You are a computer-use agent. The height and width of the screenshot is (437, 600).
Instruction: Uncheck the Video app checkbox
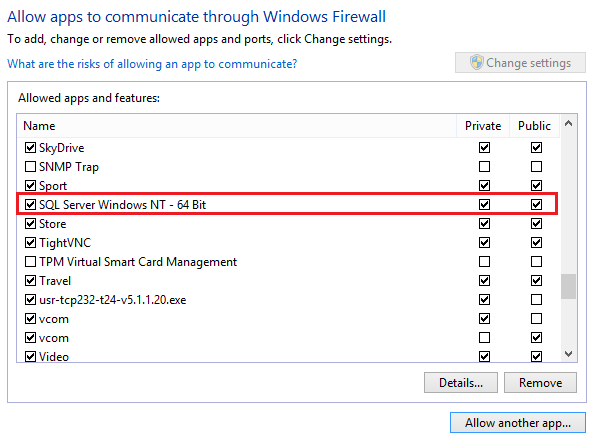30,357
